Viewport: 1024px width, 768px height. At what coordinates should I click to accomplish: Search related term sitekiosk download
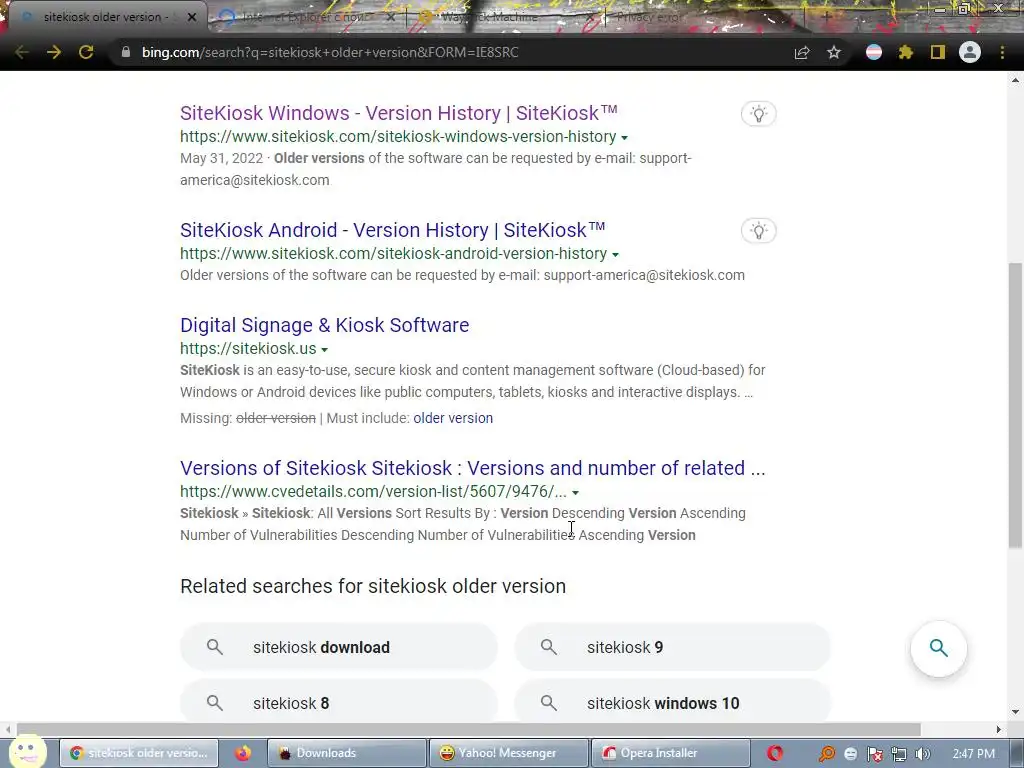338,647
